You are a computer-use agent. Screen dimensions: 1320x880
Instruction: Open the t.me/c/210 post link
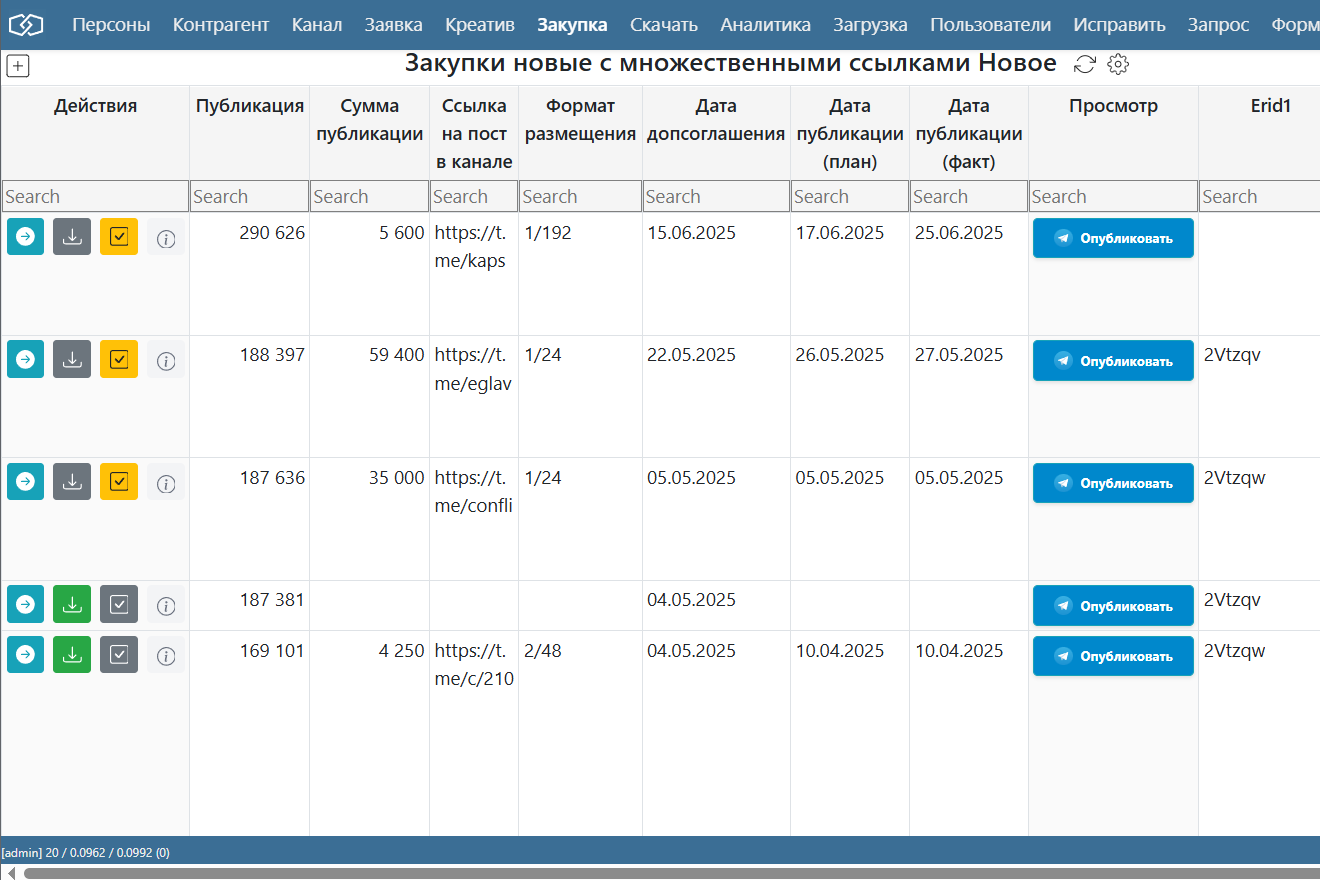[x=474, y=665]
